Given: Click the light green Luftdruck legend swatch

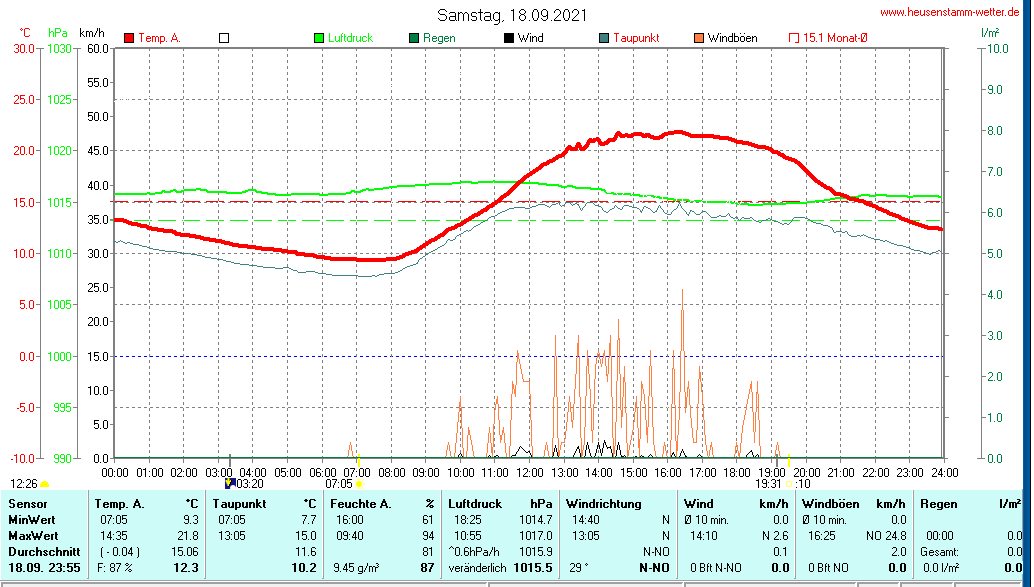Looking at the screenshot, I should click(319, 38).
